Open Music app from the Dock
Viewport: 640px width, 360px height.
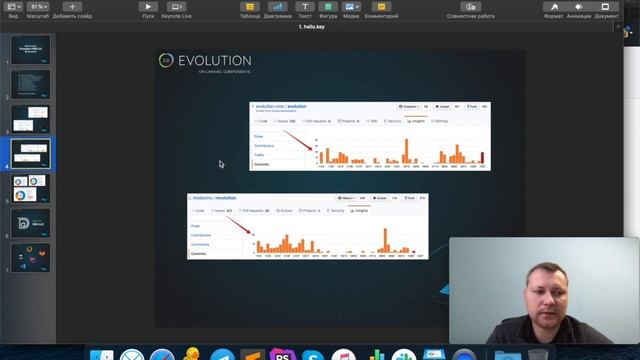pos(344,354)
